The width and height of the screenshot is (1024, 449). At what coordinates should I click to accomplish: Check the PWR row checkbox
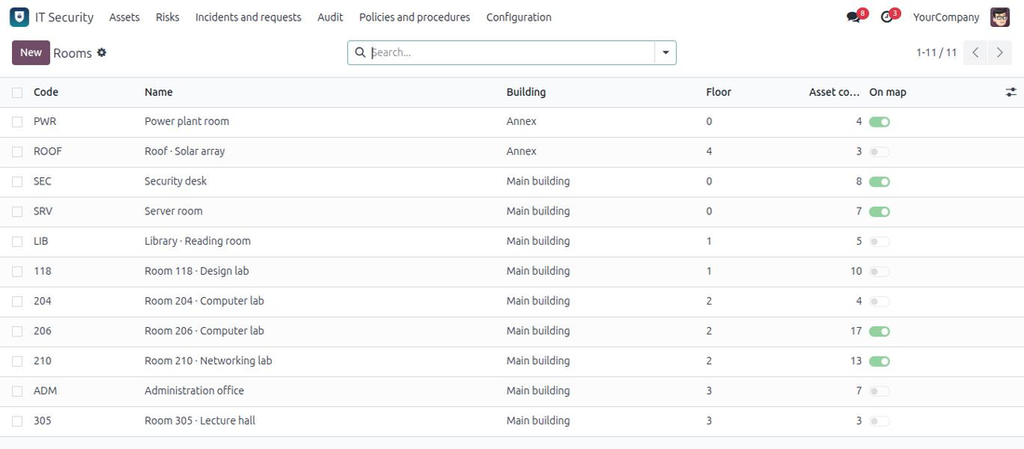pos(17,122)
